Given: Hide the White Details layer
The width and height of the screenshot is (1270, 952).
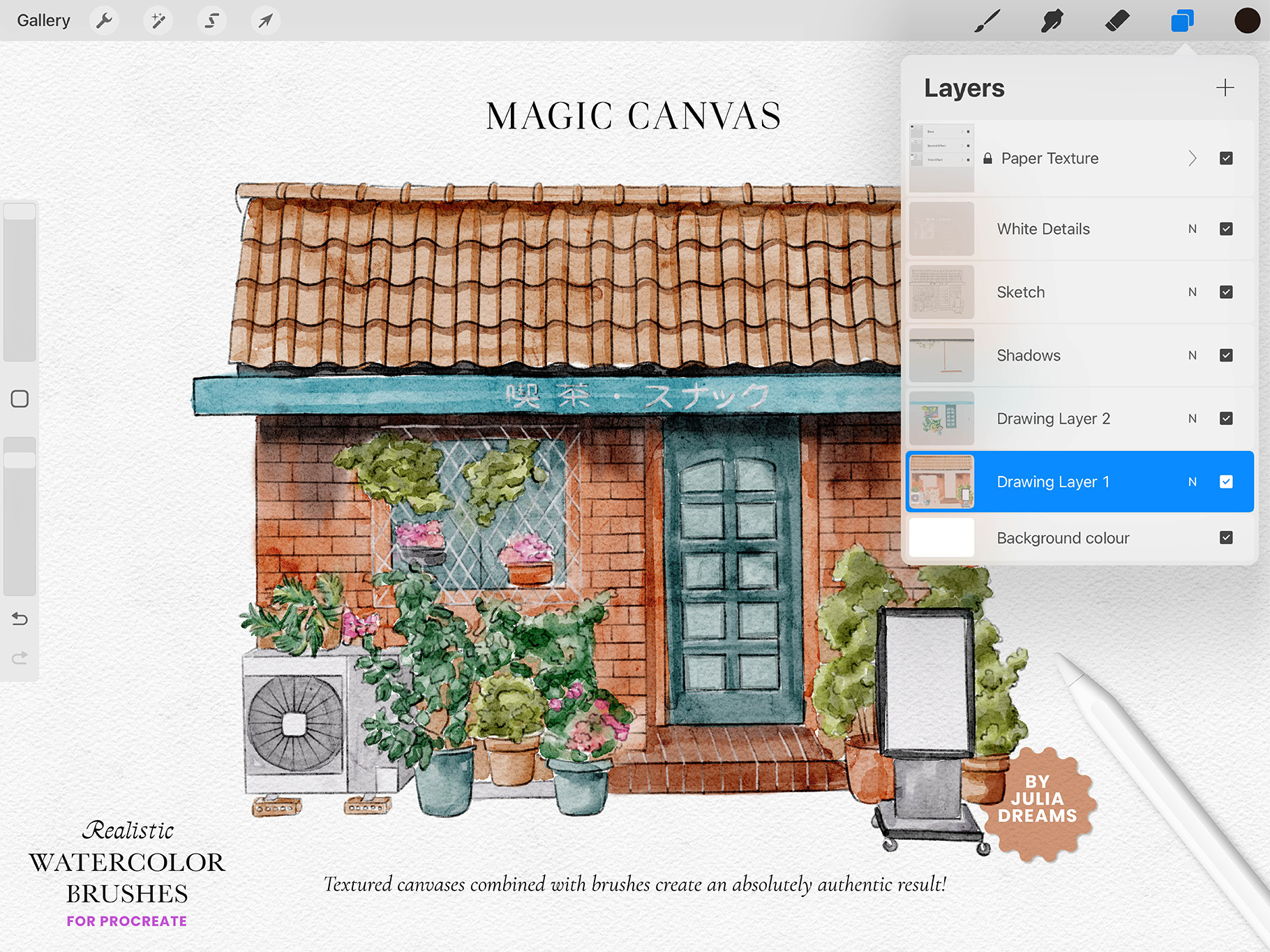Looking at the screenshot, I should [1226, 228].
